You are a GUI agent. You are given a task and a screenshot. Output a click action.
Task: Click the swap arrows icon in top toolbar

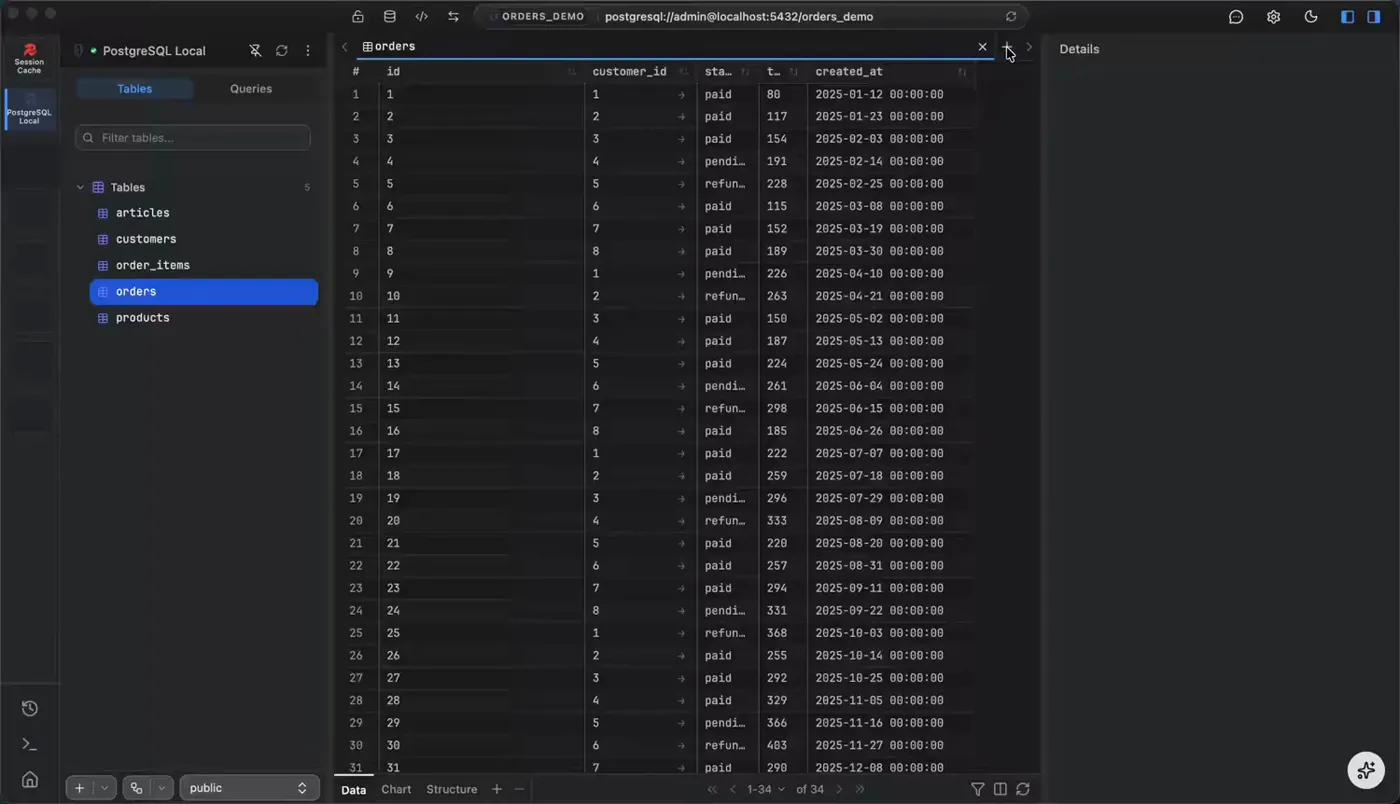click(454, 17)
